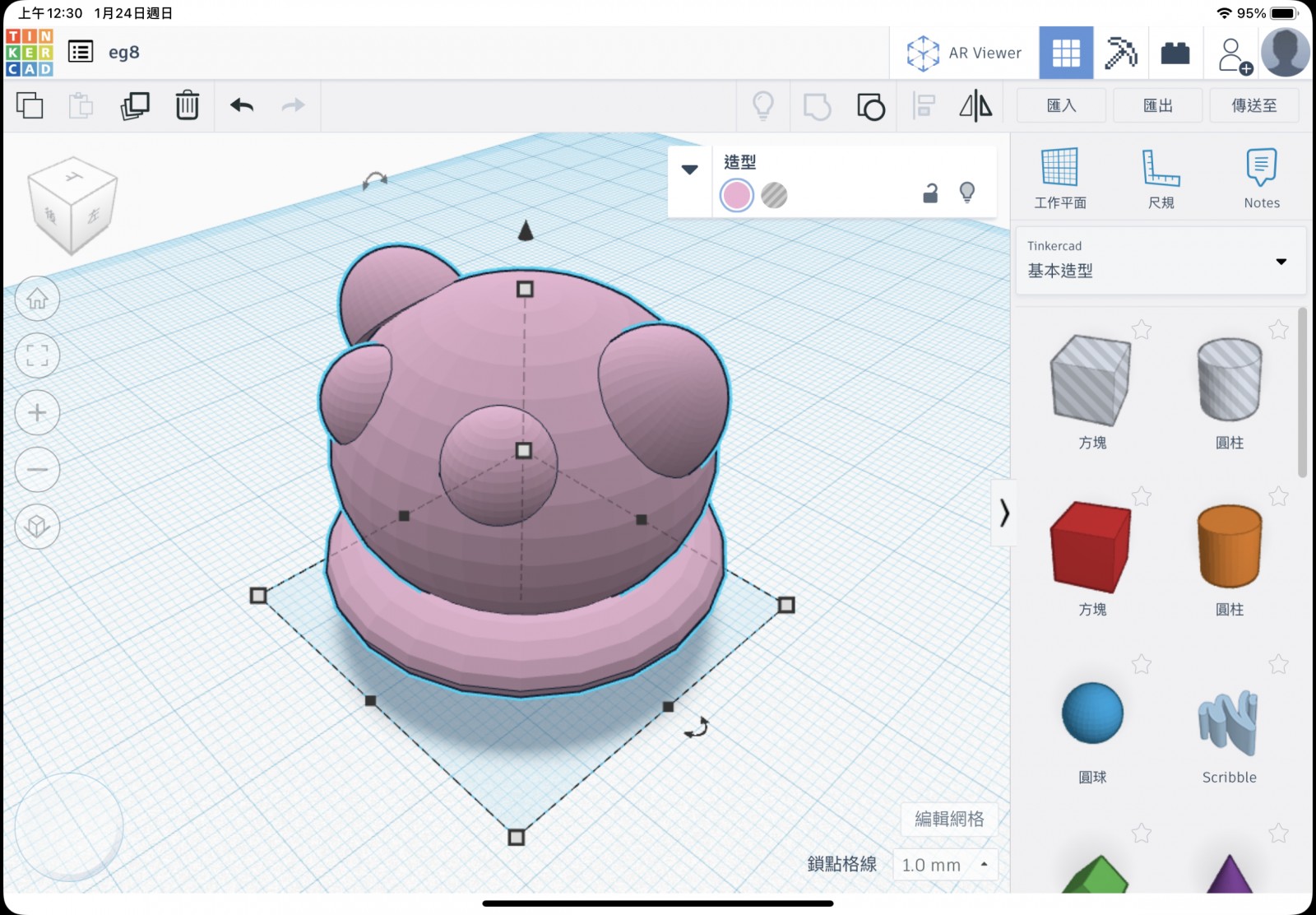Open the user profile avatar
This screenshot has height=915, width=1316.
click(x=1286, y=53)
